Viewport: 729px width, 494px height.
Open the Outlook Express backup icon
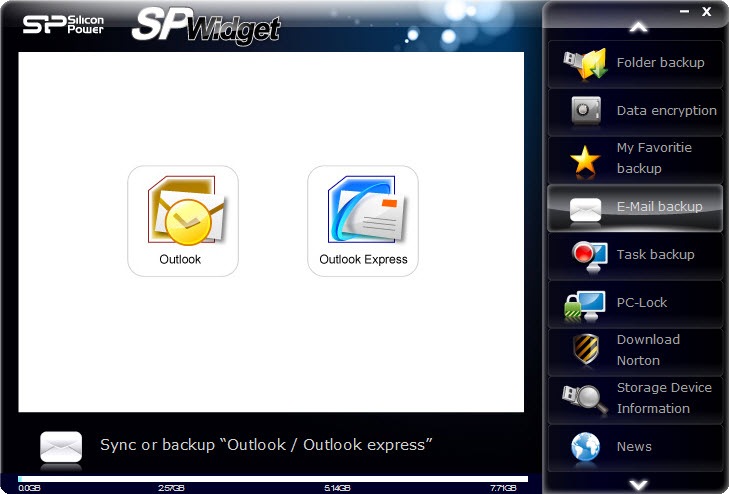363,221
